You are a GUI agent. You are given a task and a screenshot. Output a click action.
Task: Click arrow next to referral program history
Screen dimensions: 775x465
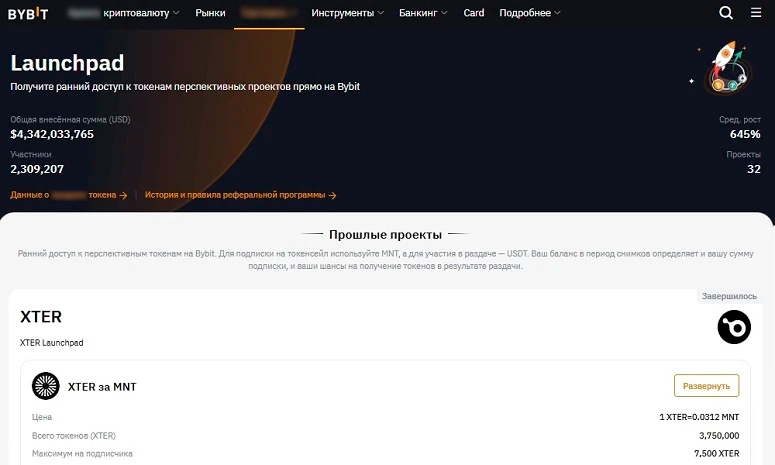pyautogui.click(x=333, y=196)
